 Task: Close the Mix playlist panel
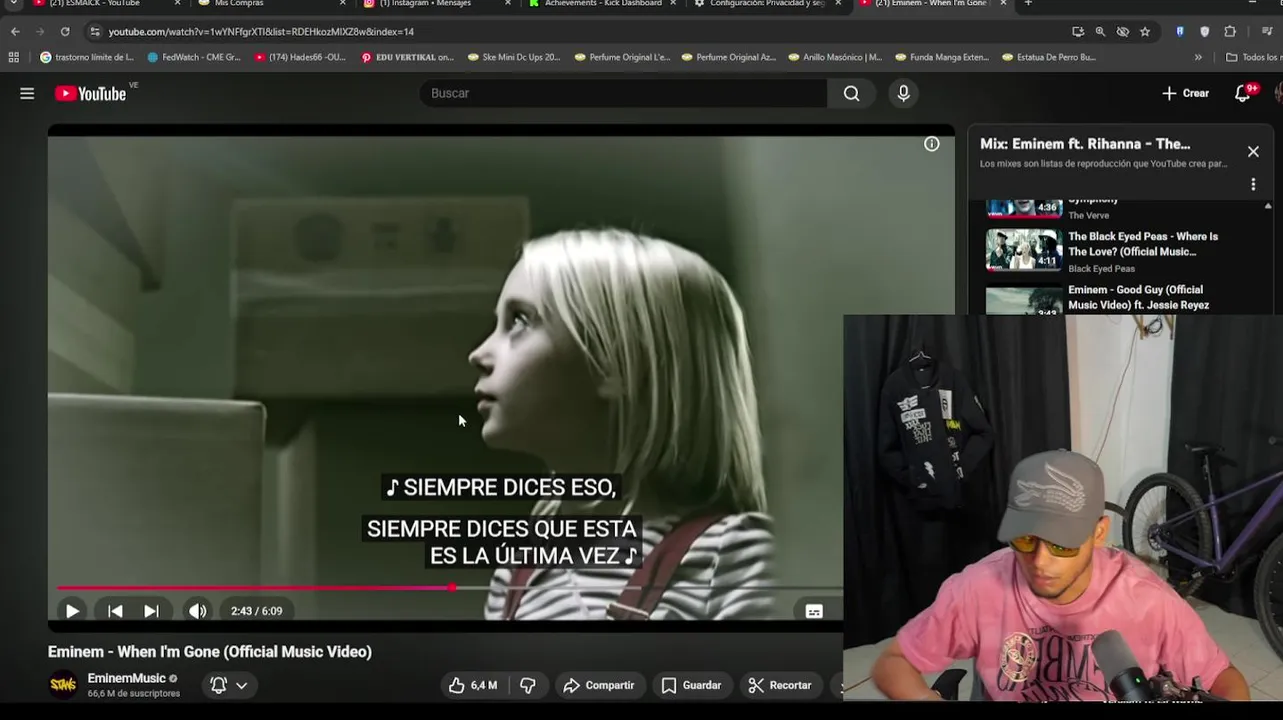tap(1253, 152)
